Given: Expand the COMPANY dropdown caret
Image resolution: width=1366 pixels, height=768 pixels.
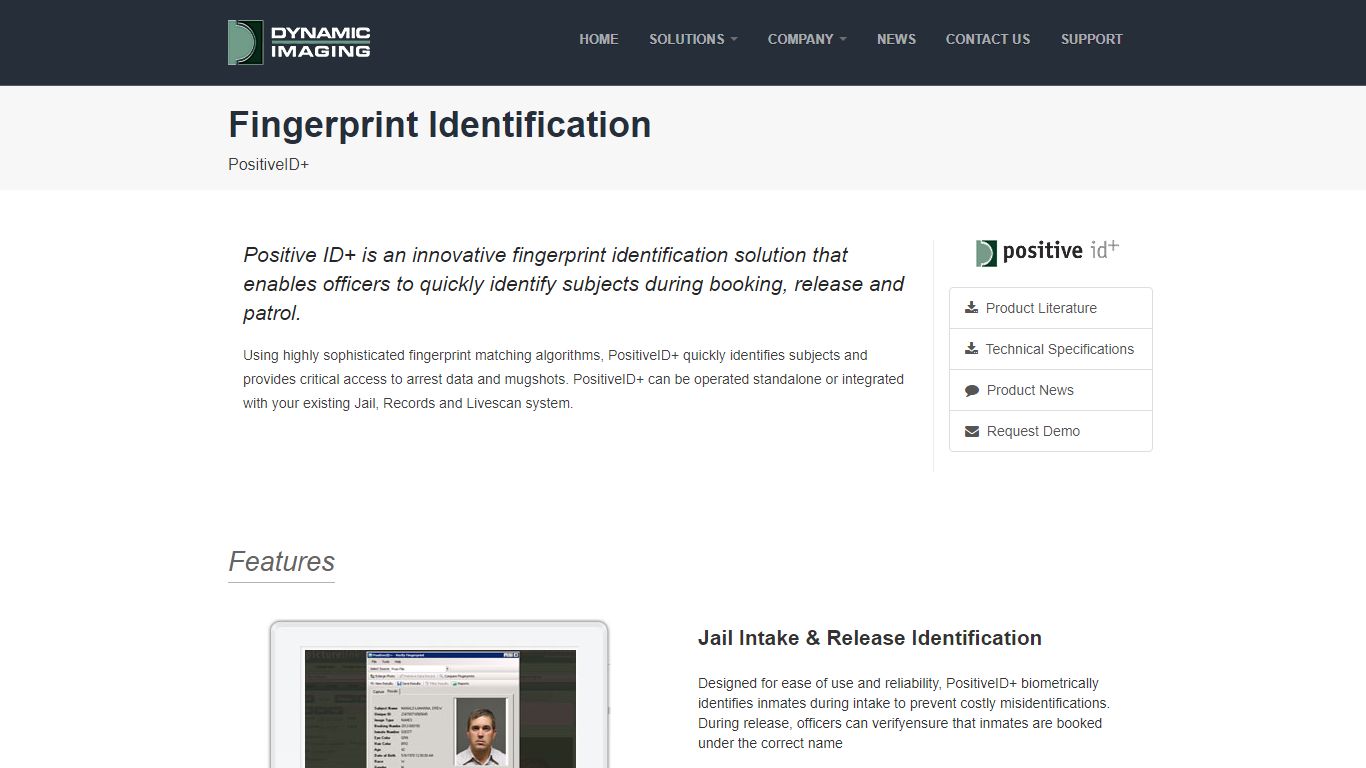Looking at the screenshot, I should 843,40.
